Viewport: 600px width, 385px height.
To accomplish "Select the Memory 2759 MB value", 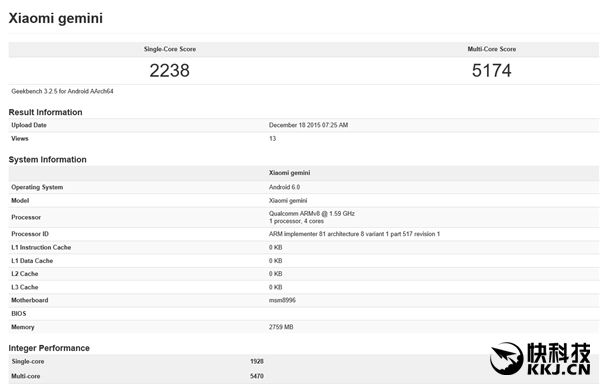I will click(x=281, y=327).
